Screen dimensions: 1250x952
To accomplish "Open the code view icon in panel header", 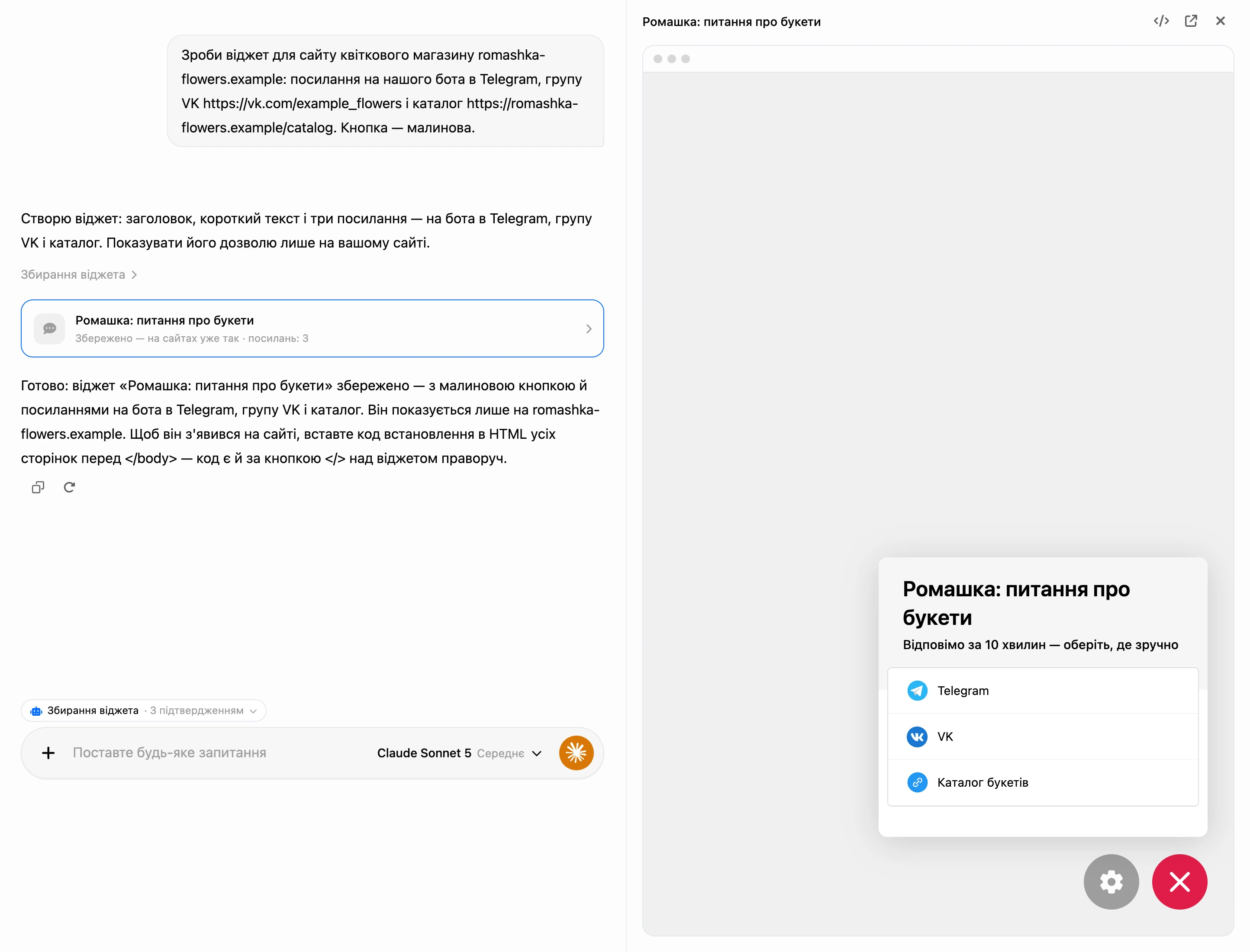I will click(x=1161, y=21).
